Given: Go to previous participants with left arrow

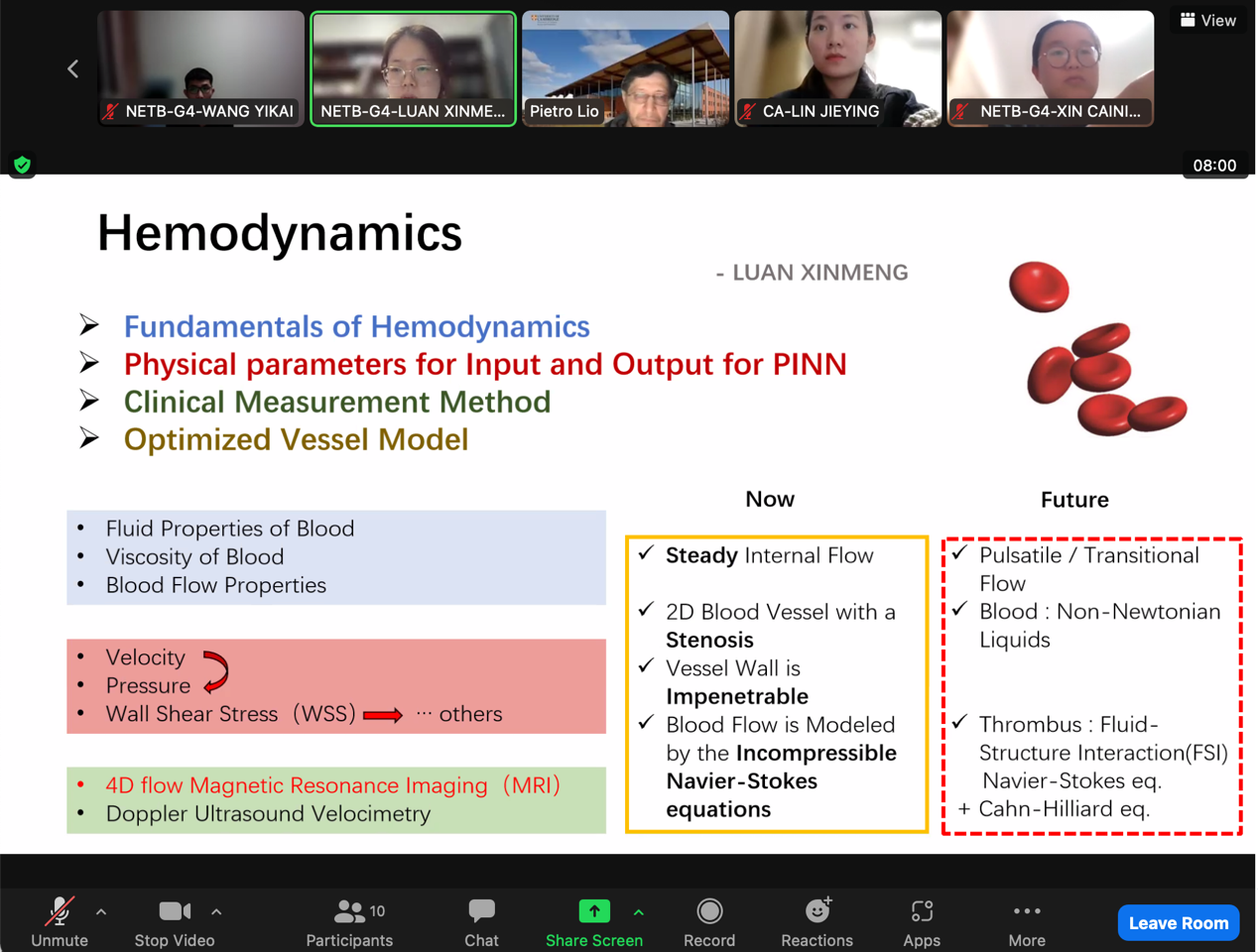Looking at the screenshot, I should (72, 68).
